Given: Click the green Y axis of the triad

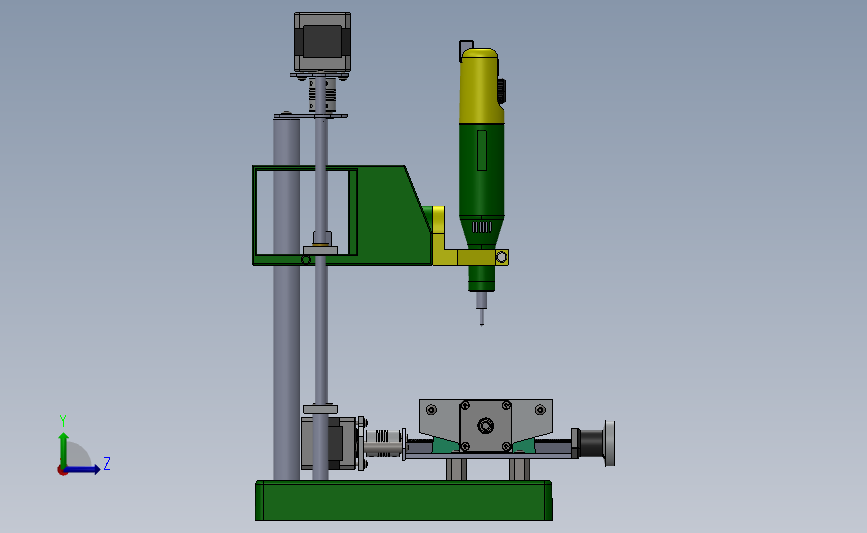Looking at the screenshot, I should (x=64, y=451).
